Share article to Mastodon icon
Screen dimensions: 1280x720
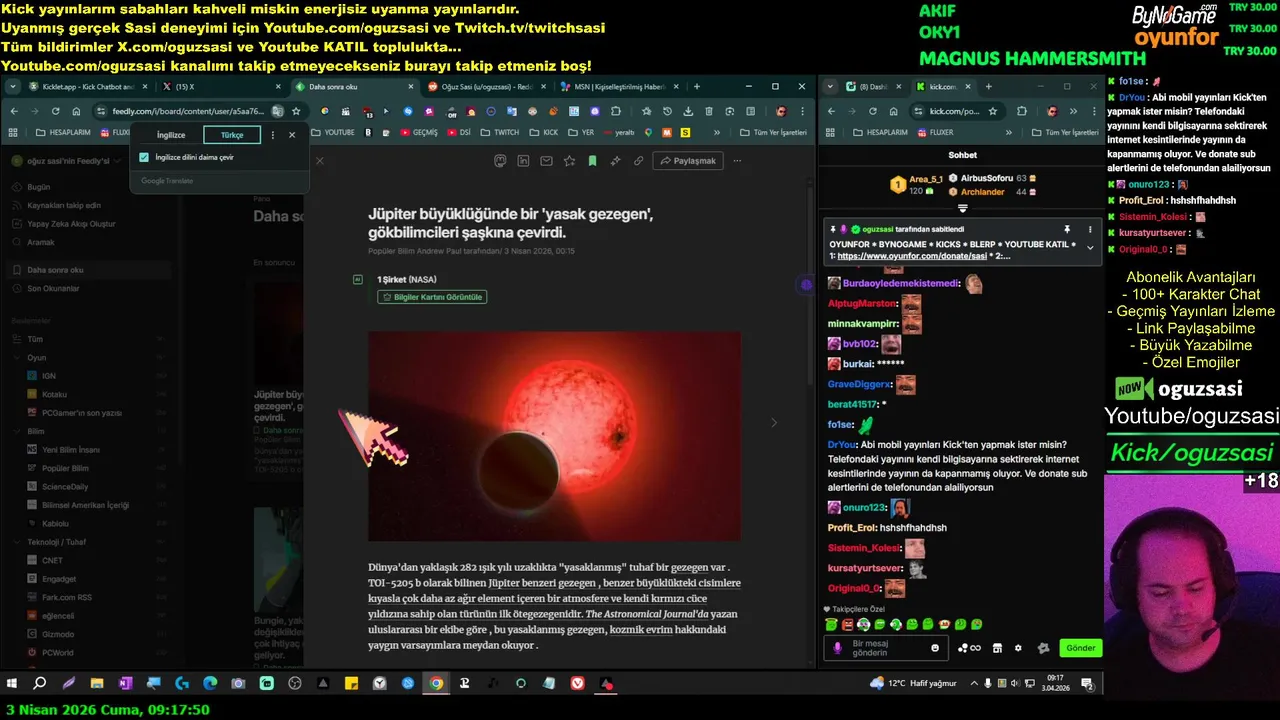500,161
